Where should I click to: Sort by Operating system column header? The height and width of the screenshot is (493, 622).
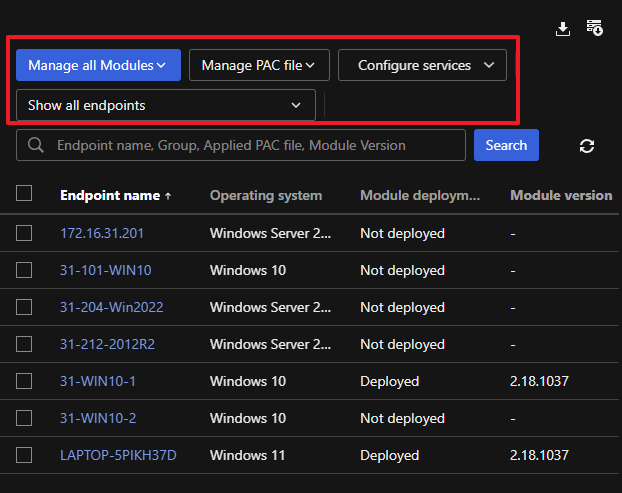266,195
